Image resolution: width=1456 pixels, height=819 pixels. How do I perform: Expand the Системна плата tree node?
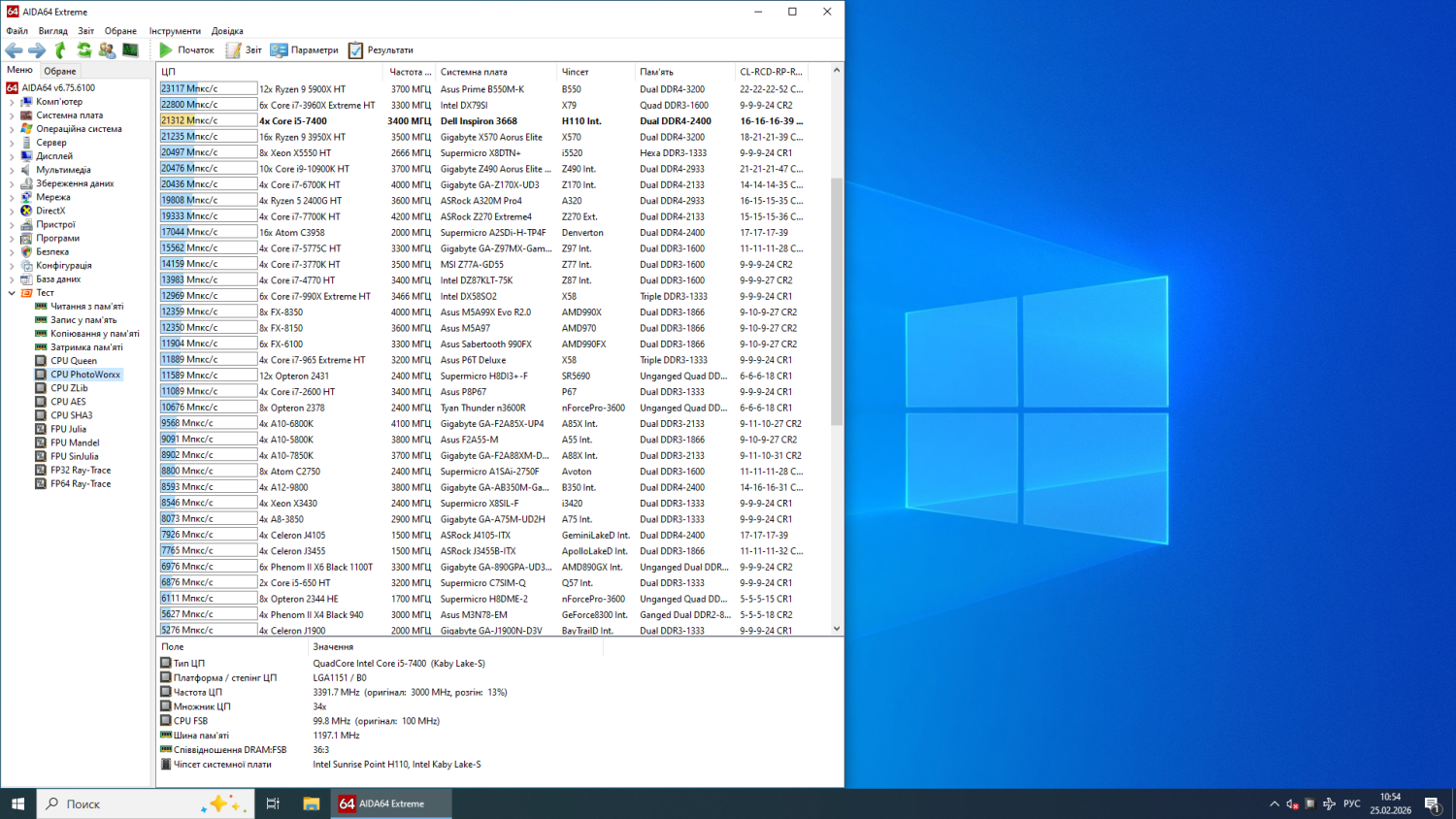[x=12, y=115]
